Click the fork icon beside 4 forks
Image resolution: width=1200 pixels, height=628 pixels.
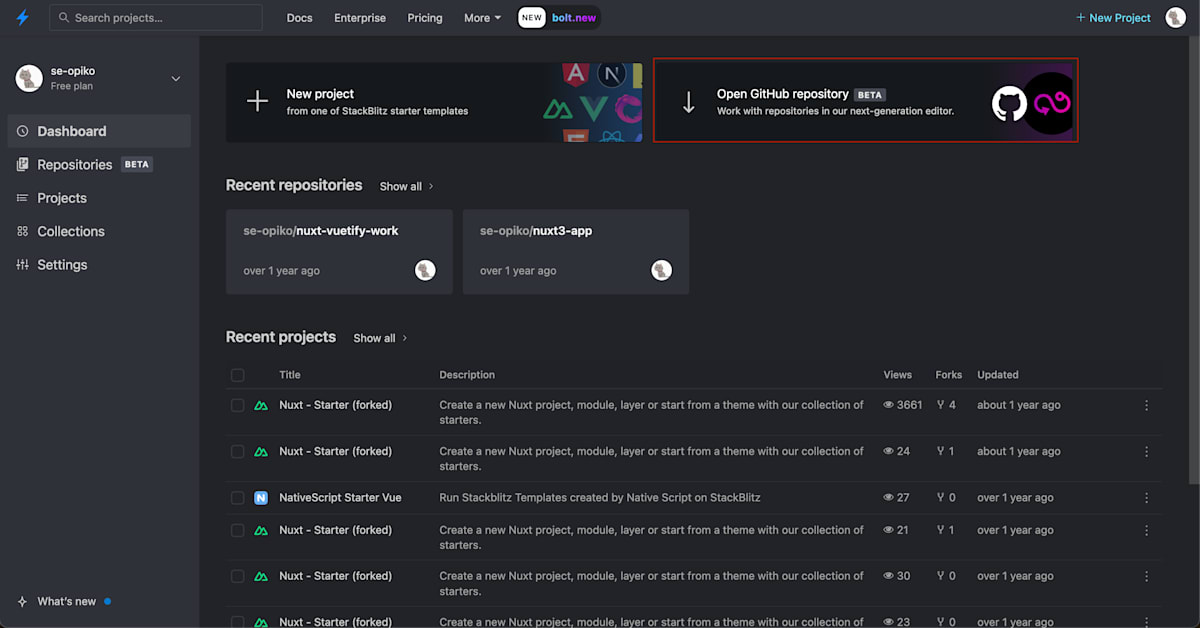pyautogui.click(x=940, y=405)
